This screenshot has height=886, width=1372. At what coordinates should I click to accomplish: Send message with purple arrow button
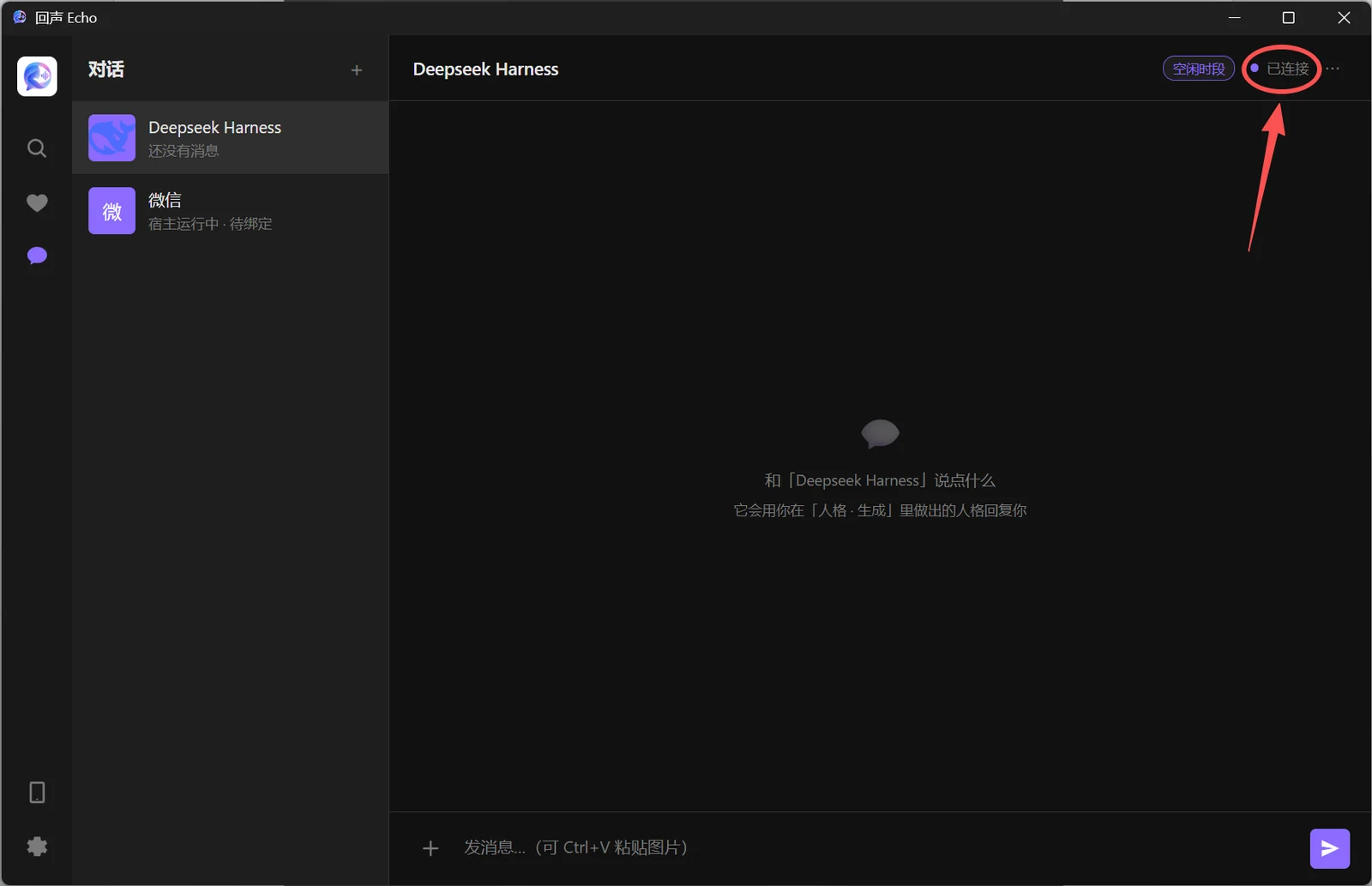[1330, 848]
